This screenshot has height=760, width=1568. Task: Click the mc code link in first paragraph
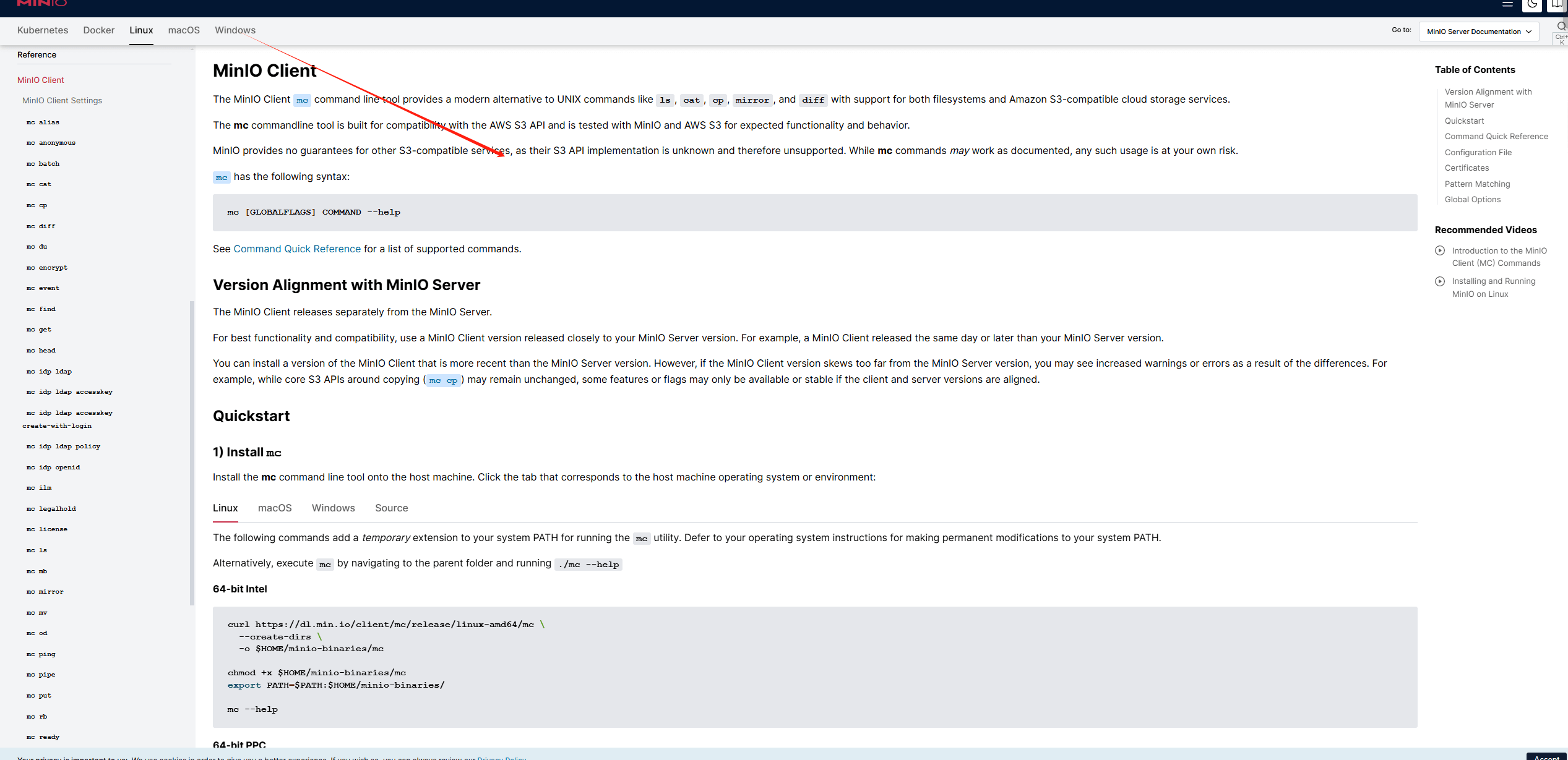(x=302, y=100)
